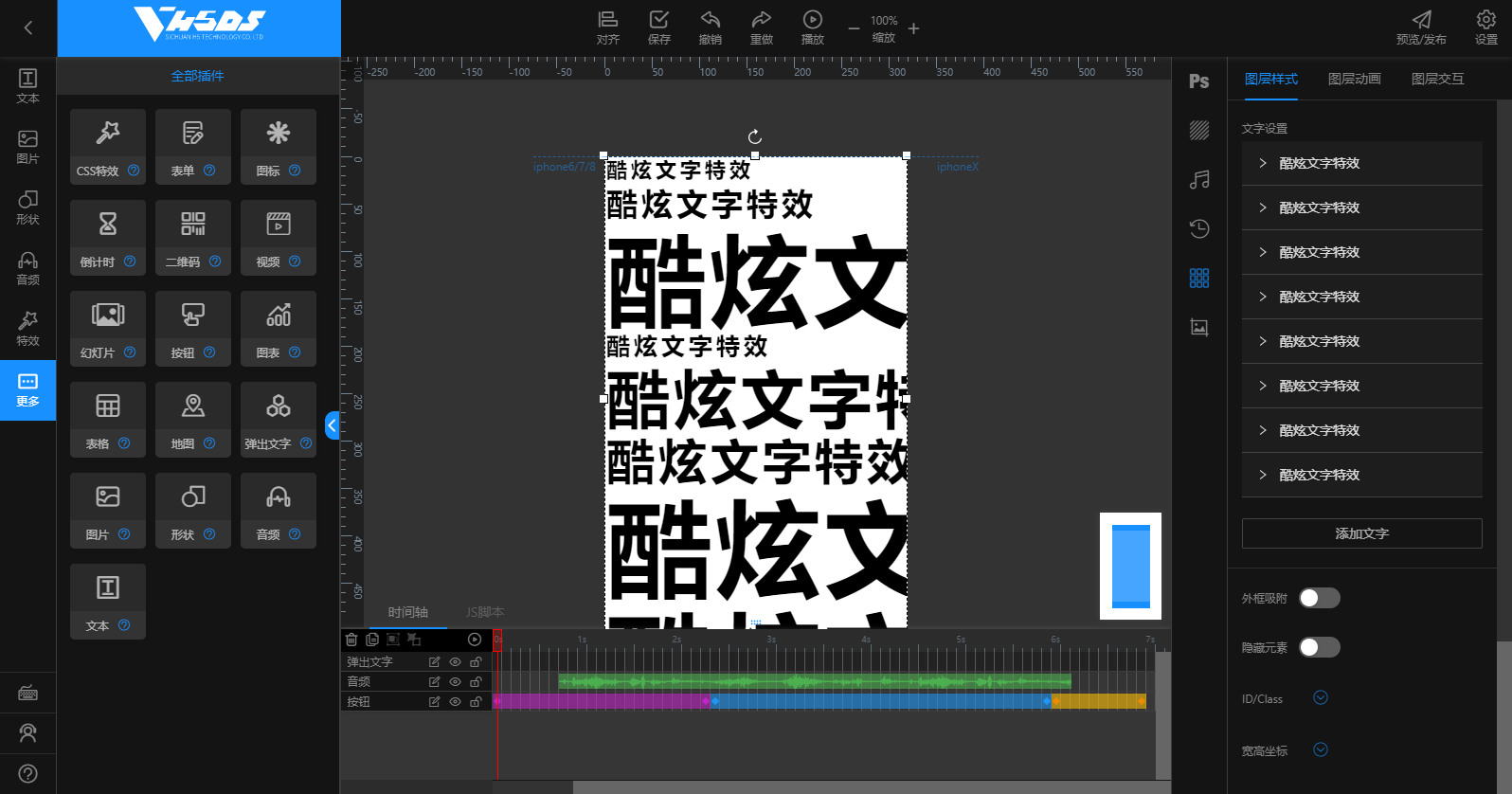Screen dimensions: 1512x794
Task: Open keyboard shortcuts icon in sidebar
Action: pyautogui.click(x=27, y=694)
